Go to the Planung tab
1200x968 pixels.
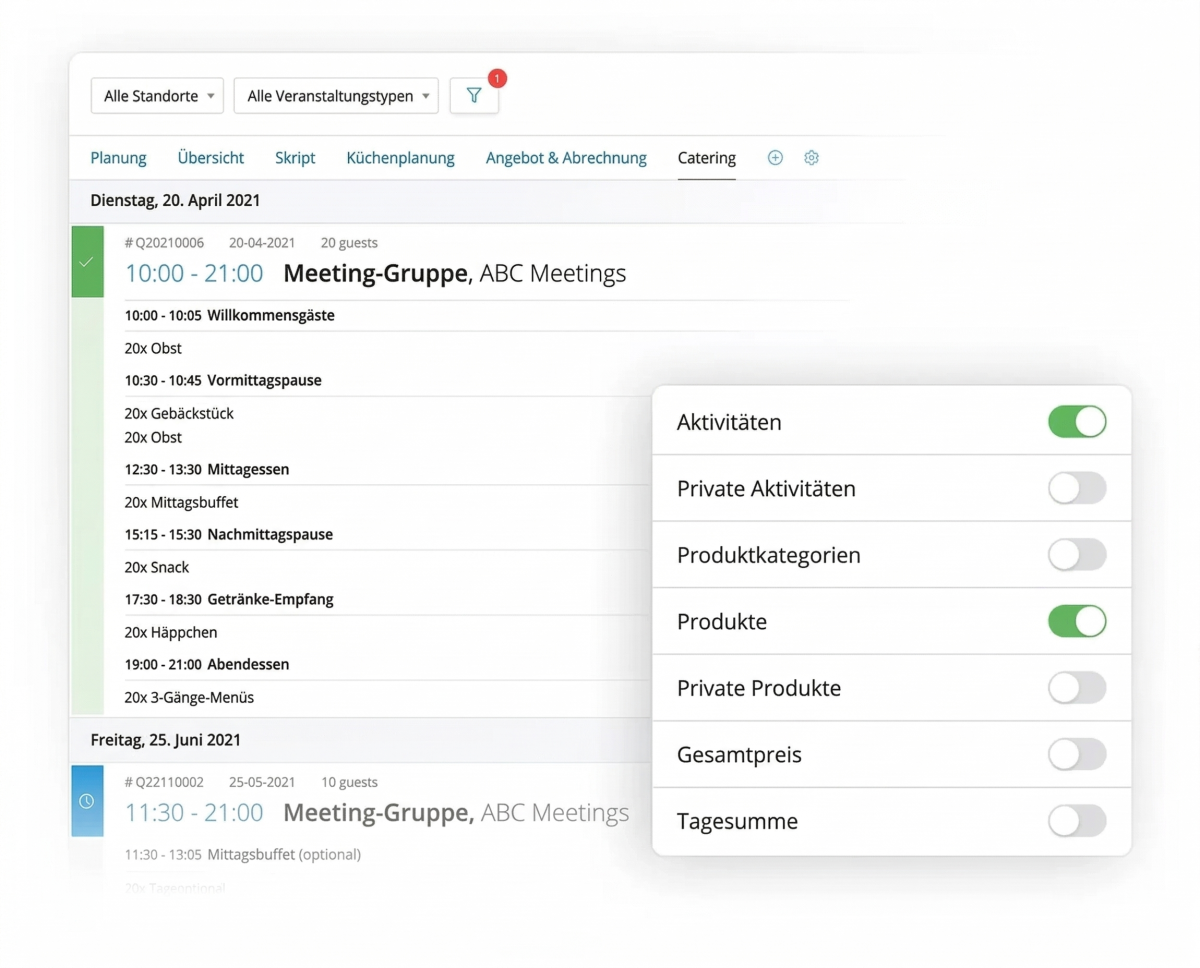[x=118, y=158]
